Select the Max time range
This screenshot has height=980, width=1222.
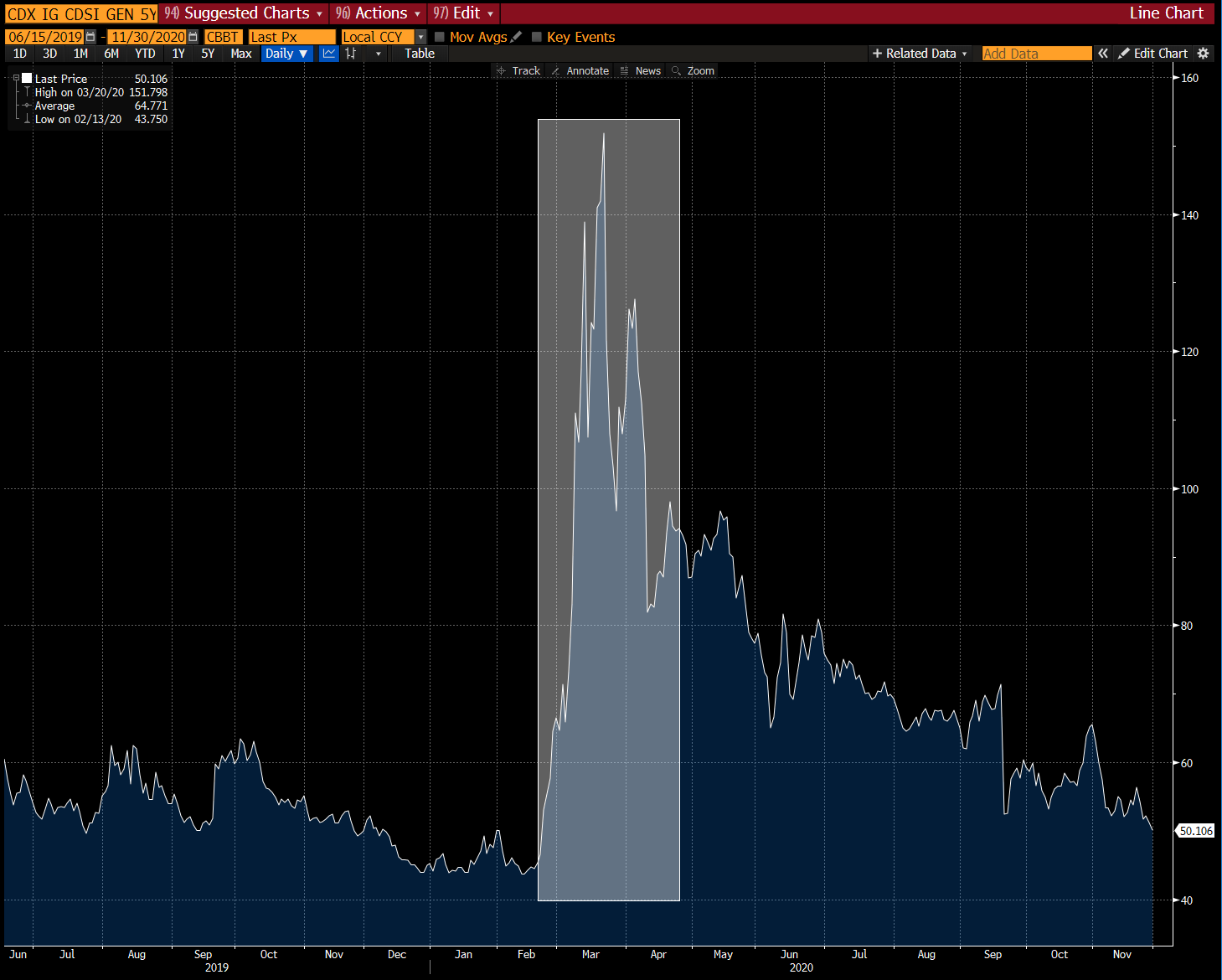241,53
